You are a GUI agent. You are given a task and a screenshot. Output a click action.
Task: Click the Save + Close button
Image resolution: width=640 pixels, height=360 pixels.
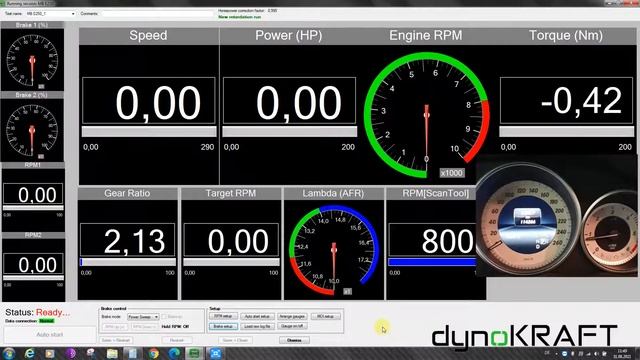[236, 340]
